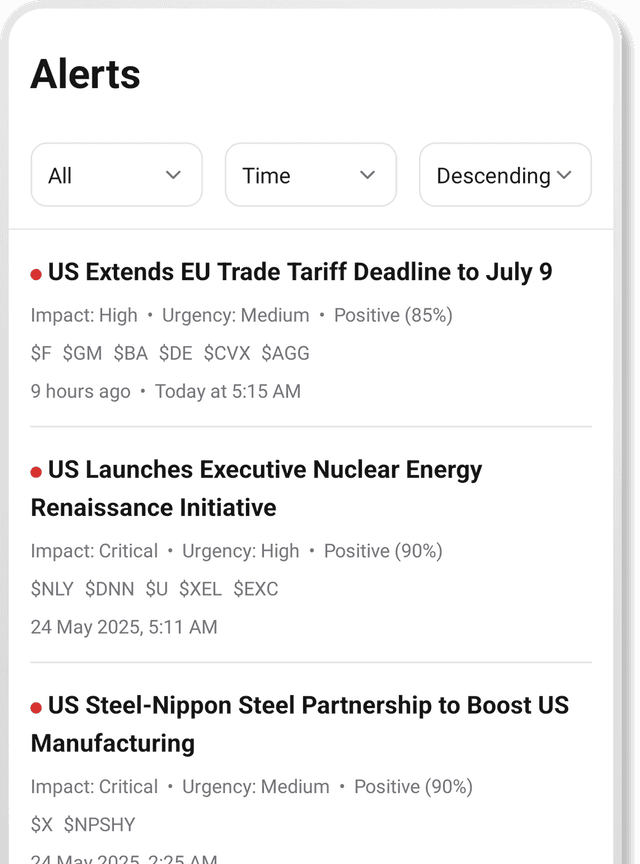Click the chevron on the Time filter

(366, 175)
